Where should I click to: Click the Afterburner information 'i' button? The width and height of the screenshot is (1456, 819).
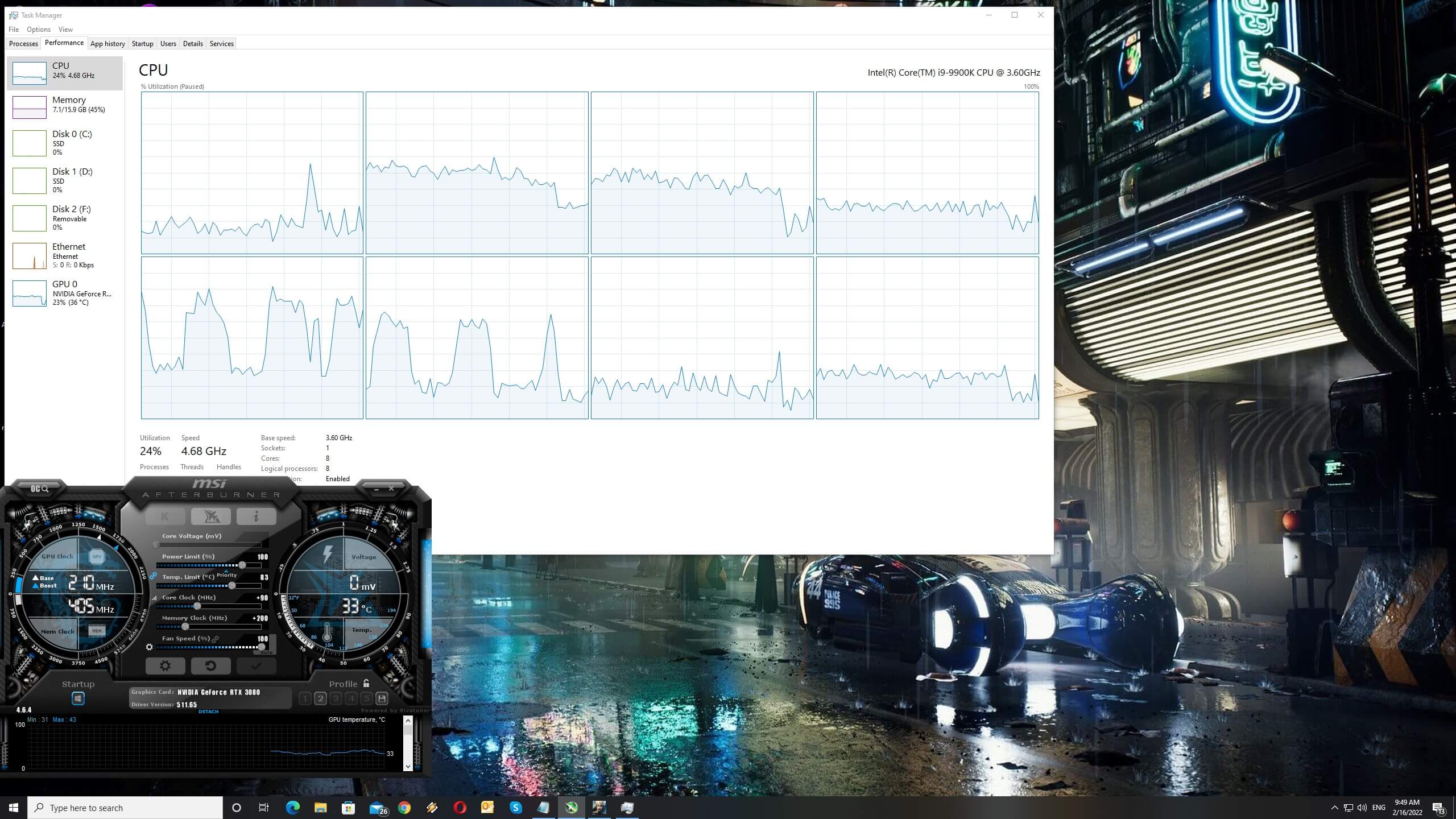[x=256, y=516]
